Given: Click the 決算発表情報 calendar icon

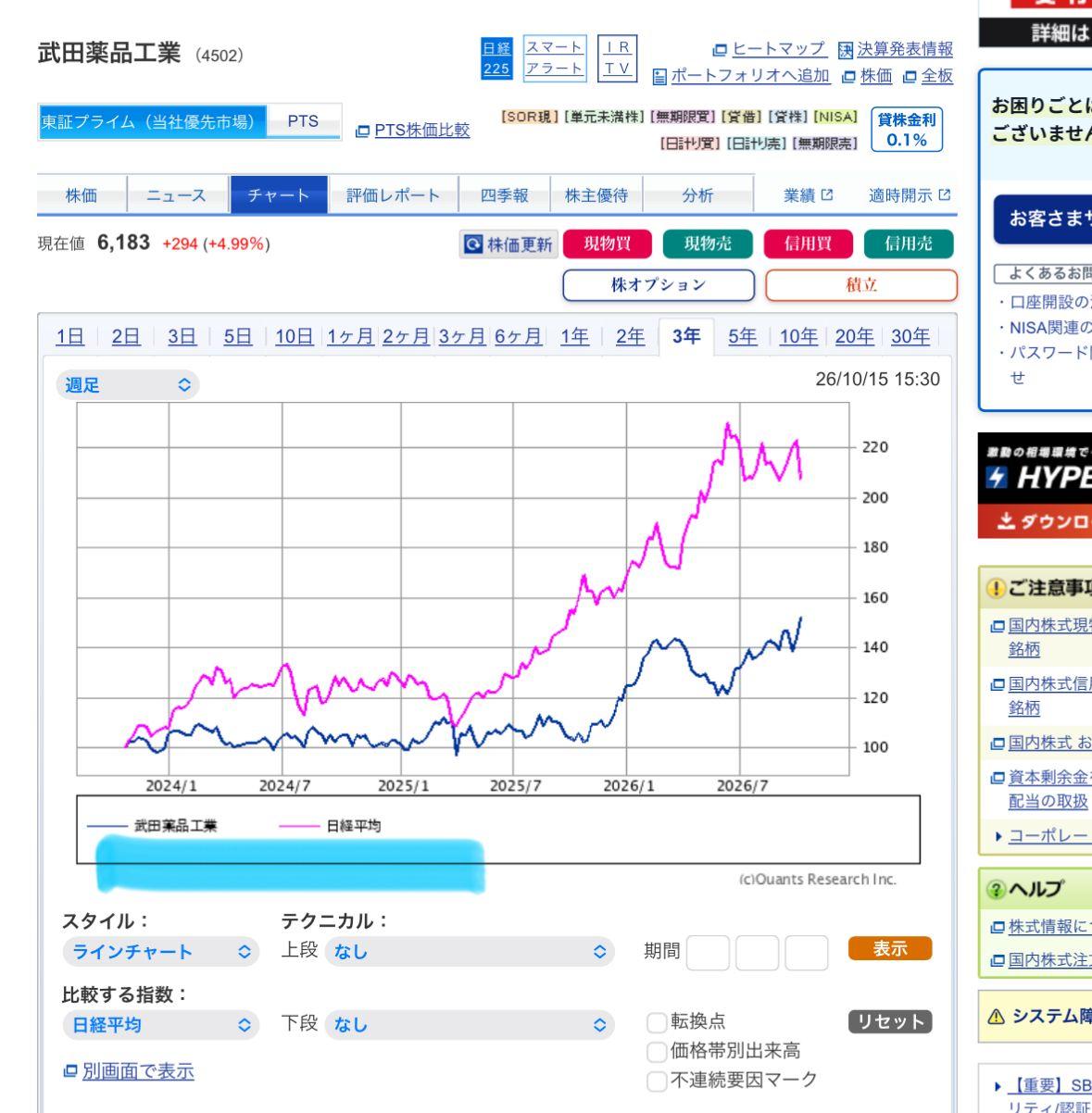Looking at the screenshot, I should [x=844, y=48].
